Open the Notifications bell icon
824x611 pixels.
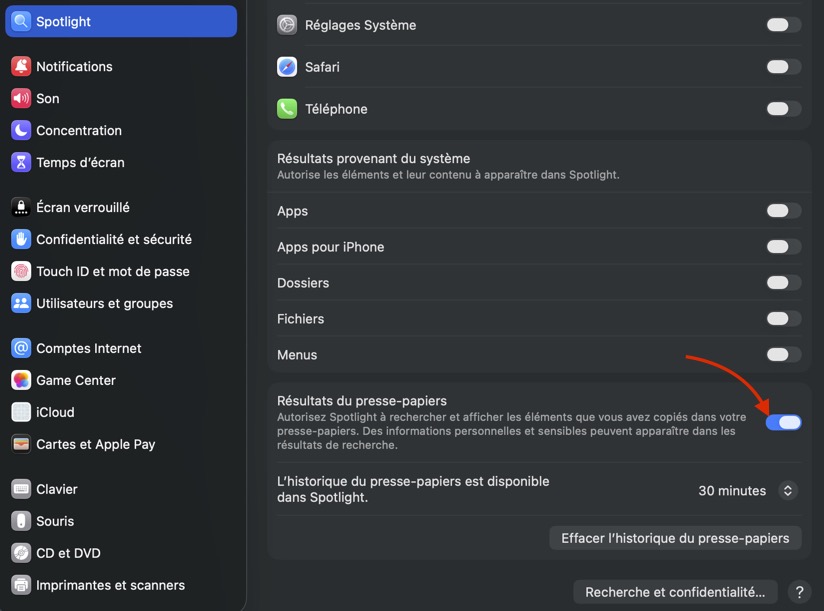pos(21,67)
